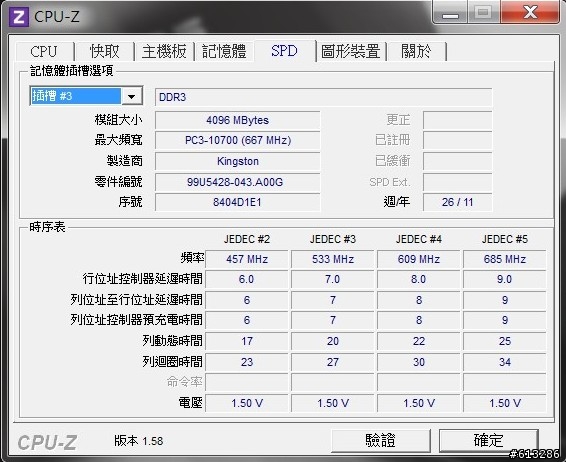Open the 圖形裝置 tab
The width and height of the screenshot is (566, 462).
click(351, 52)
